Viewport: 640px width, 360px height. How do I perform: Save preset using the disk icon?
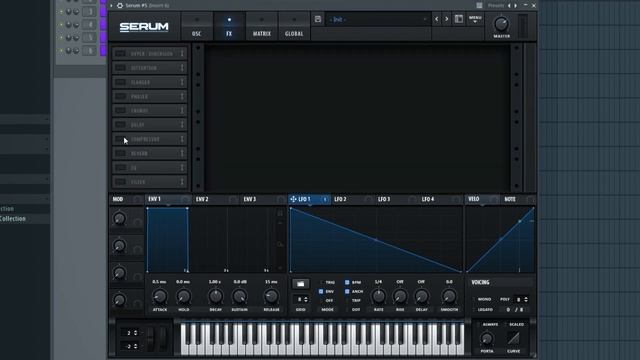pos(318,19)
